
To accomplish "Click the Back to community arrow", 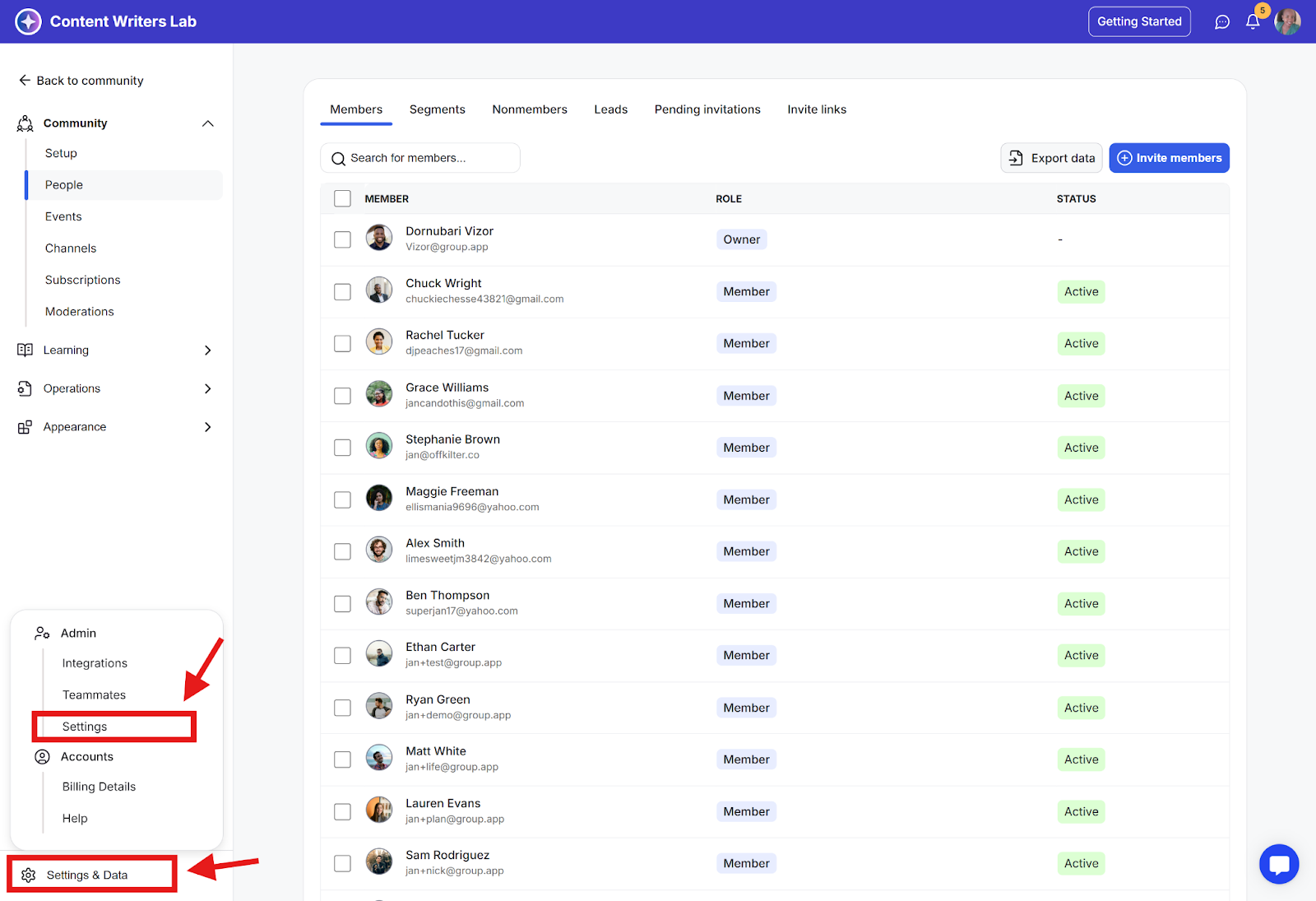I will tap(25, 81).
